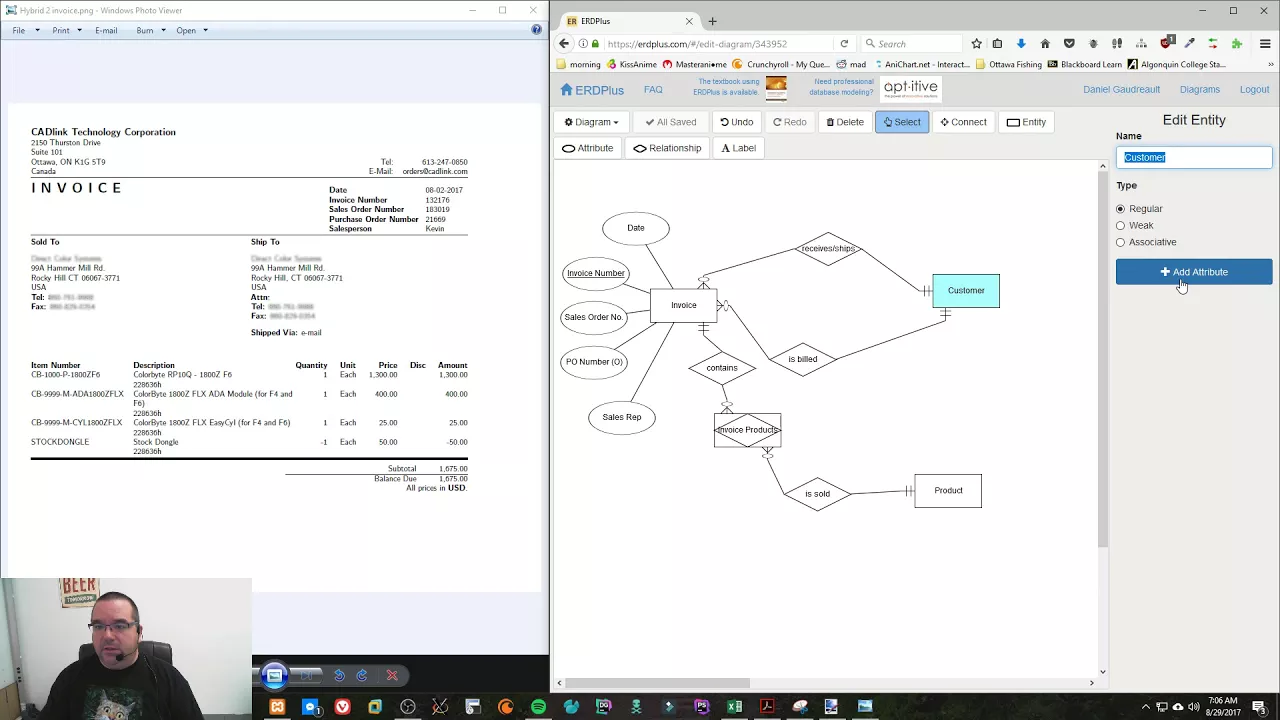Screen dimensions: 1280x720
Task: Select the receives/ships relationship diamond
Action: point(828,248)
